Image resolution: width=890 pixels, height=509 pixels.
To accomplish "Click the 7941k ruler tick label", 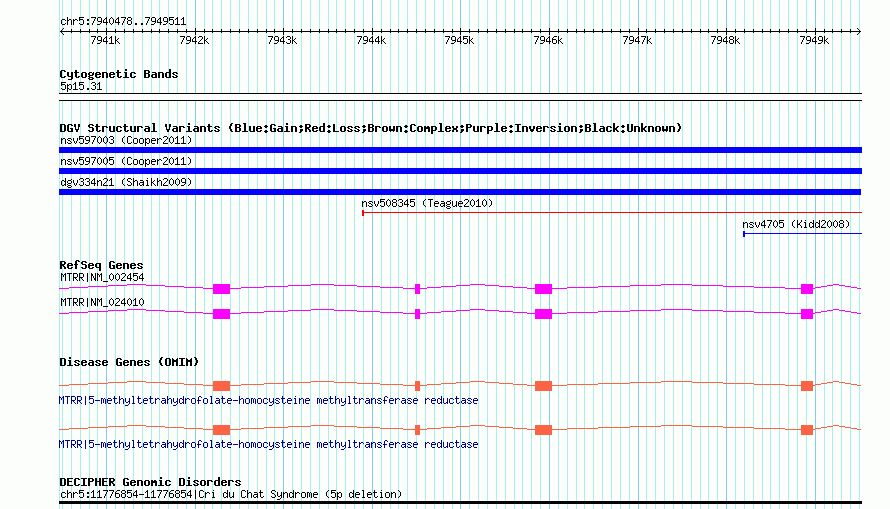I will (105, 40).
